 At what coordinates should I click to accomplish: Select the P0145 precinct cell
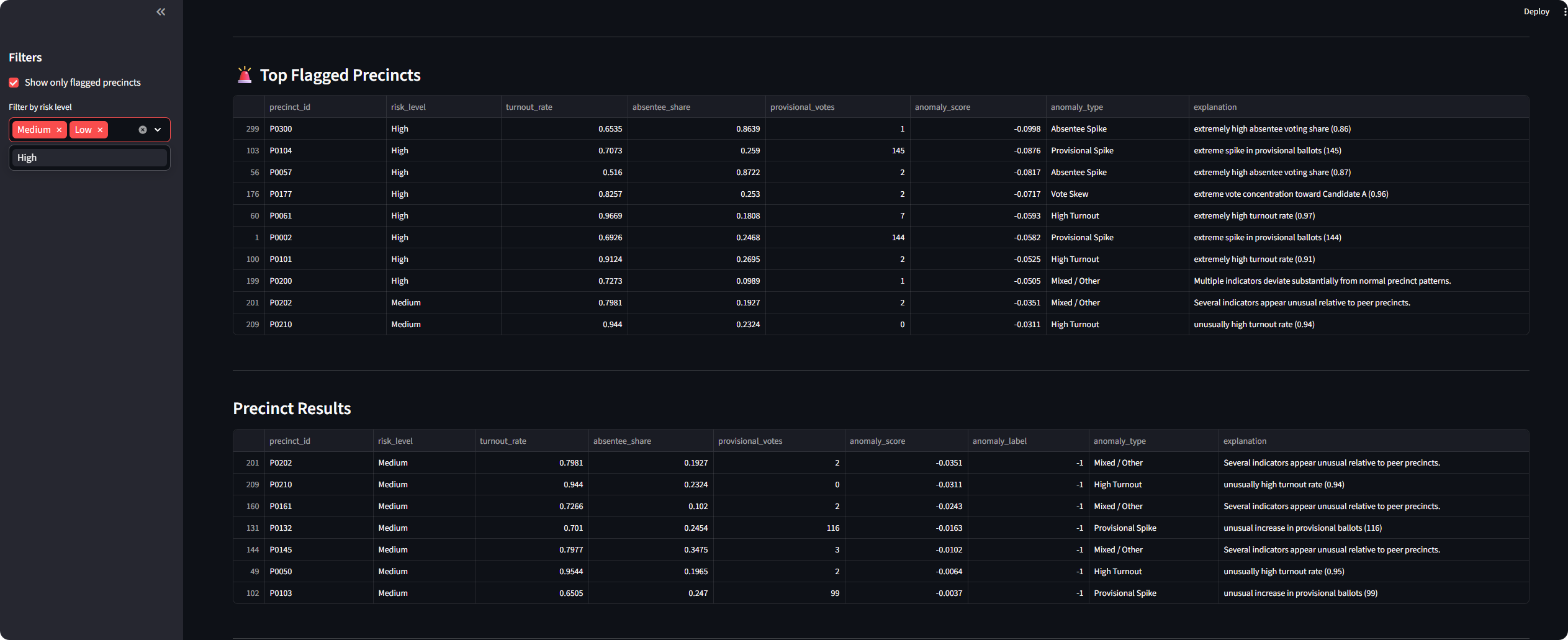(319, 549)
